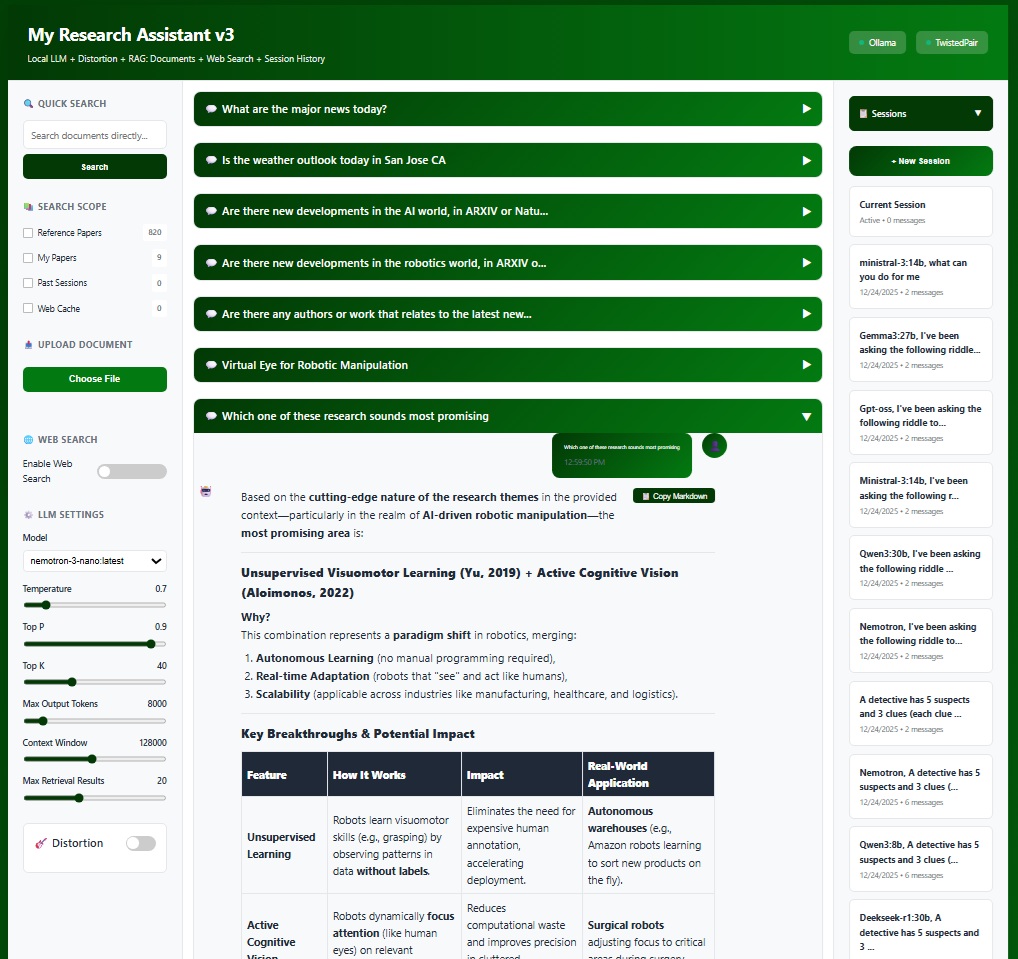1018x959 pixels.
Task: Check the Reference Papers checkbox
Action: (x=27, y=231)
